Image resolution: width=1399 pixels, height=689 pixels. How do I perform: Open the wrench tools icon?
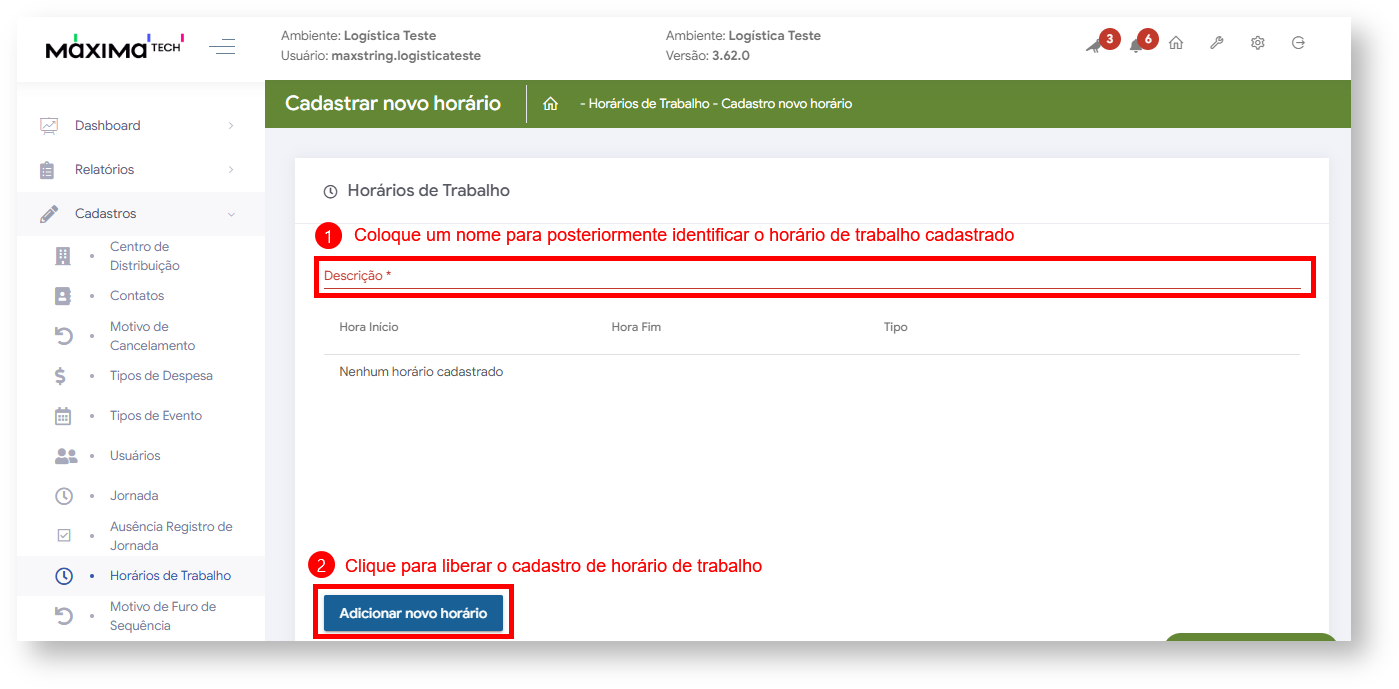coord(1217,43)
